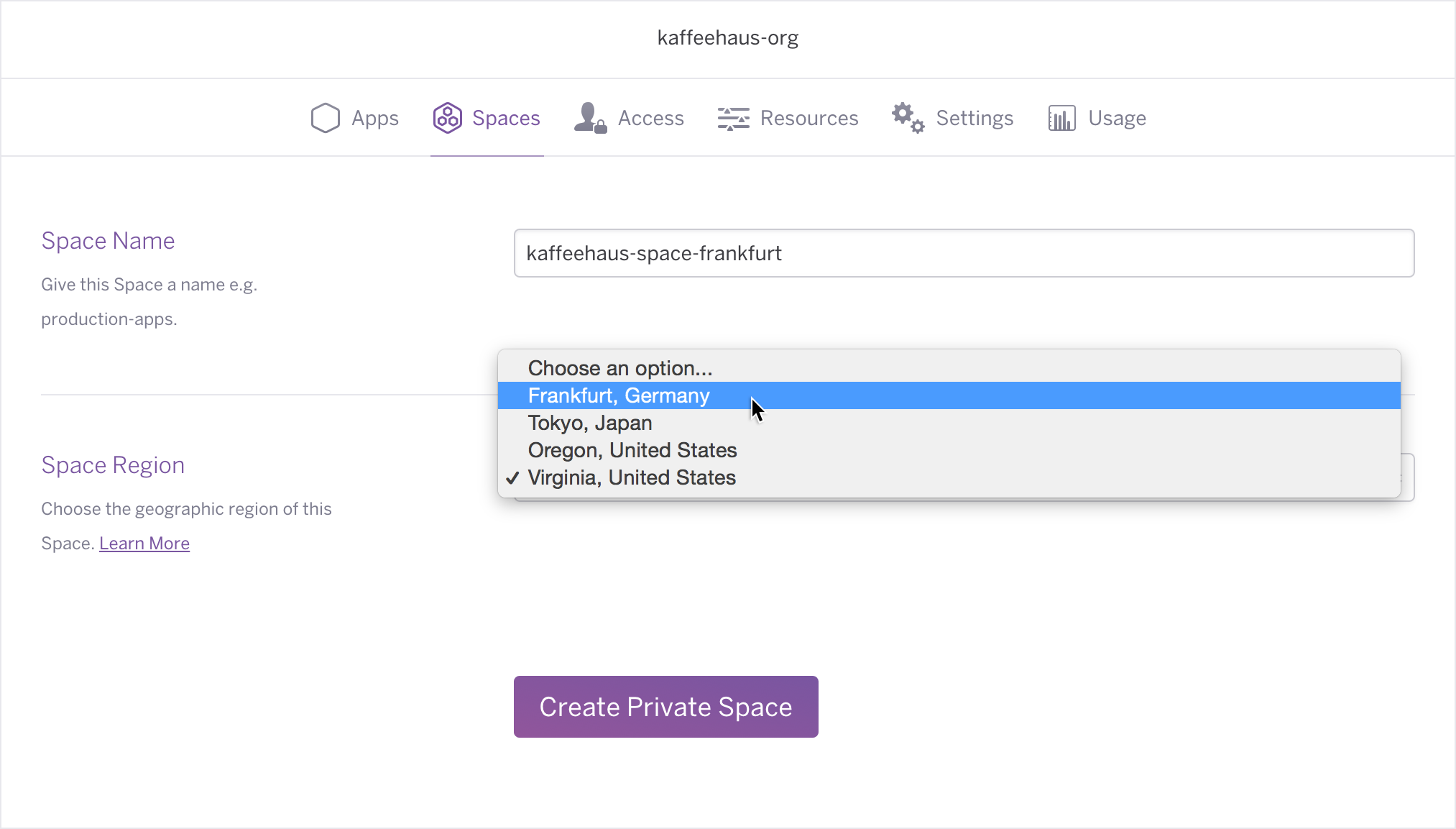The width and height of the screenshot is (1456, 829).
Task: Choose Tokyo, Japan region option
Action: pyautogui.click(x=590, y=423)
